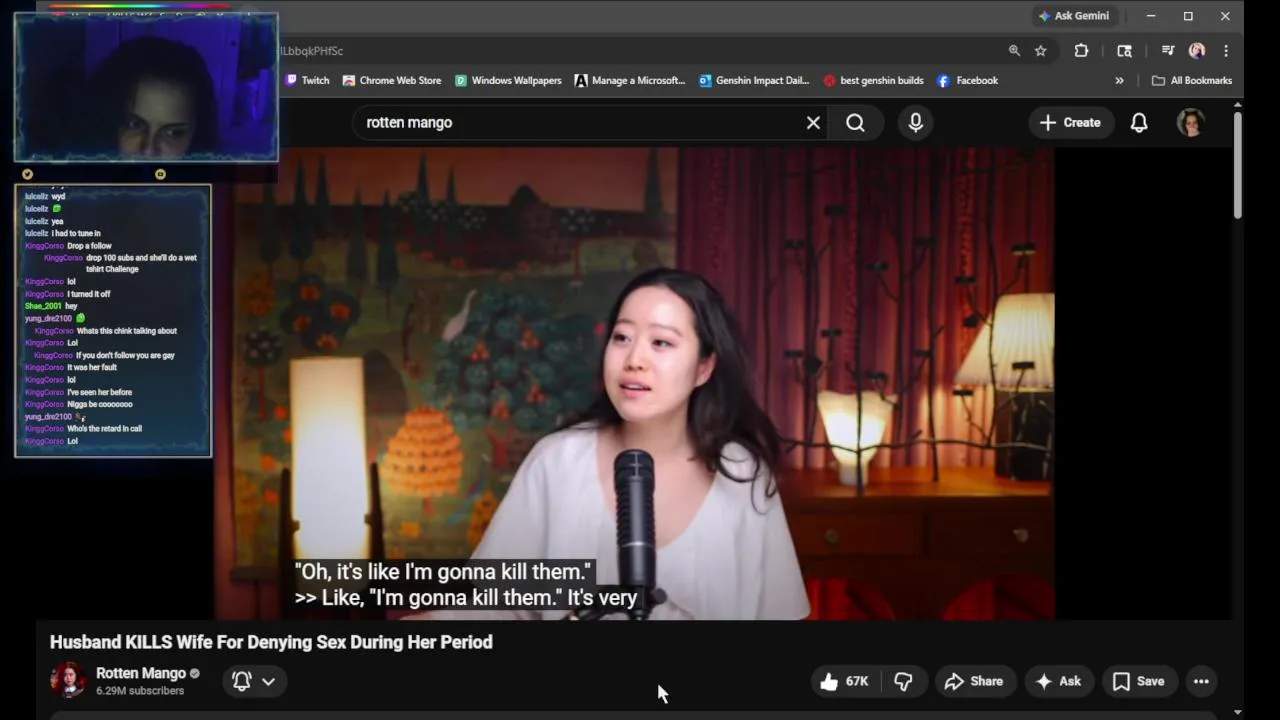Click the 6.29M subscribers text

point(140,691)
